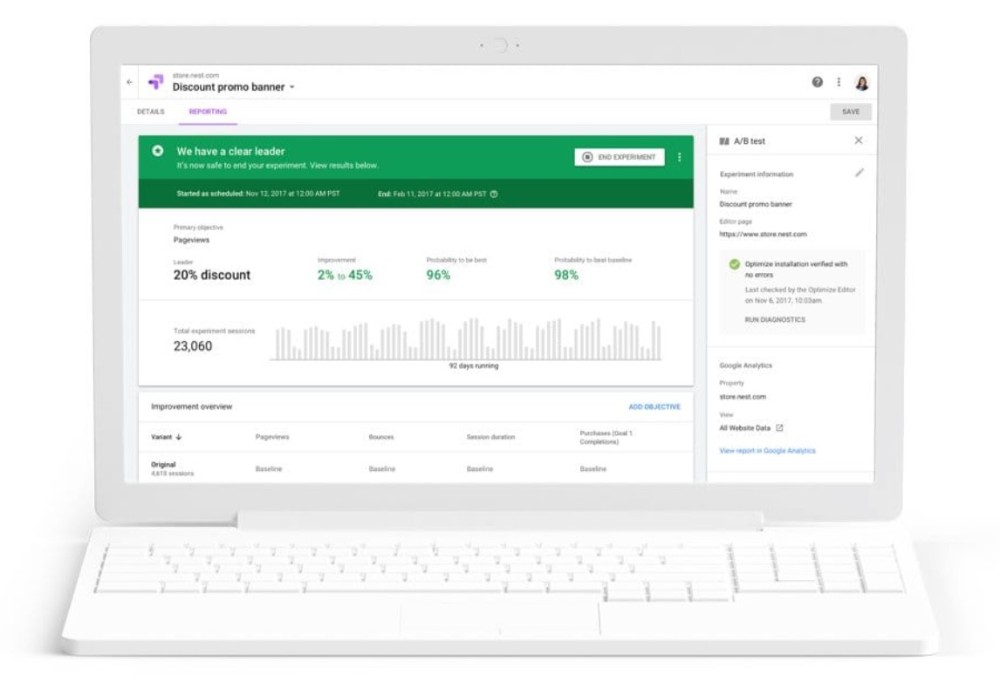Sort by the Variant column arrow
The image size is (1000, 689).
179,437
